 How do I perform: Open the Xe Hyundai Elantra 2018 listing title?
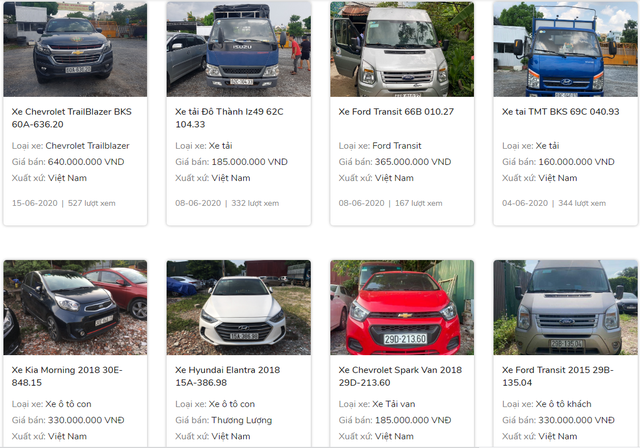(x=228, y=376)
